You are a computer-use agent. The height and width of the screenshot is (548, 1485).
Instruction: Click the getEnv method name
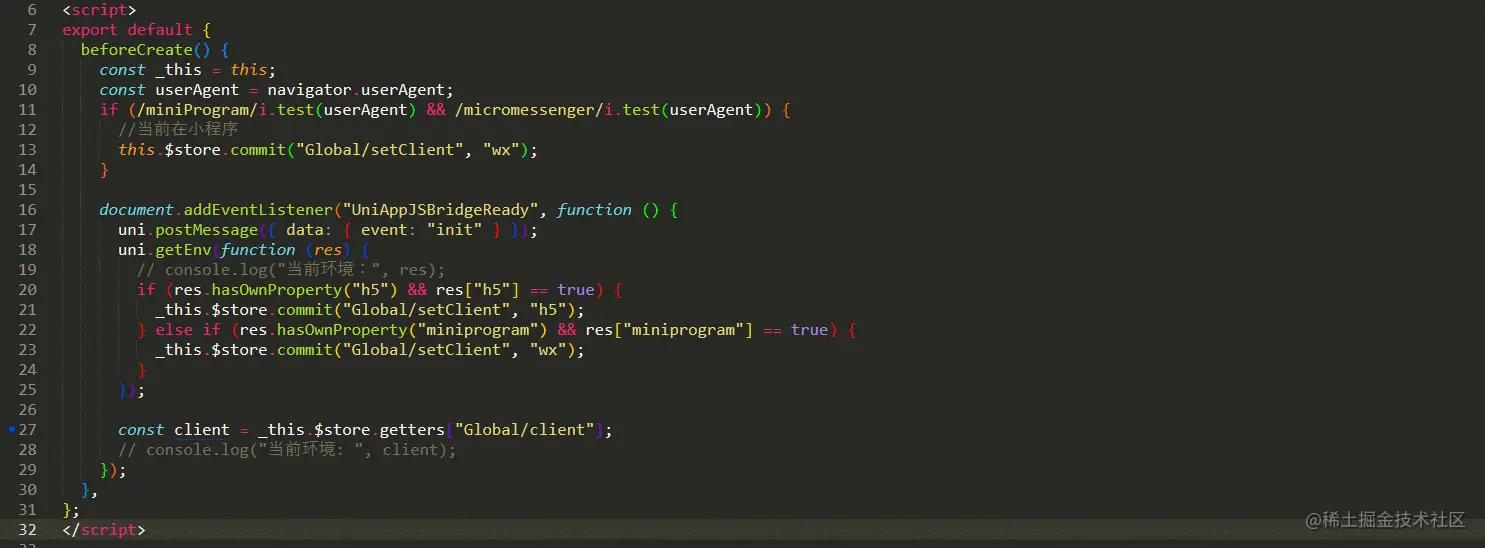pos(183,250)
